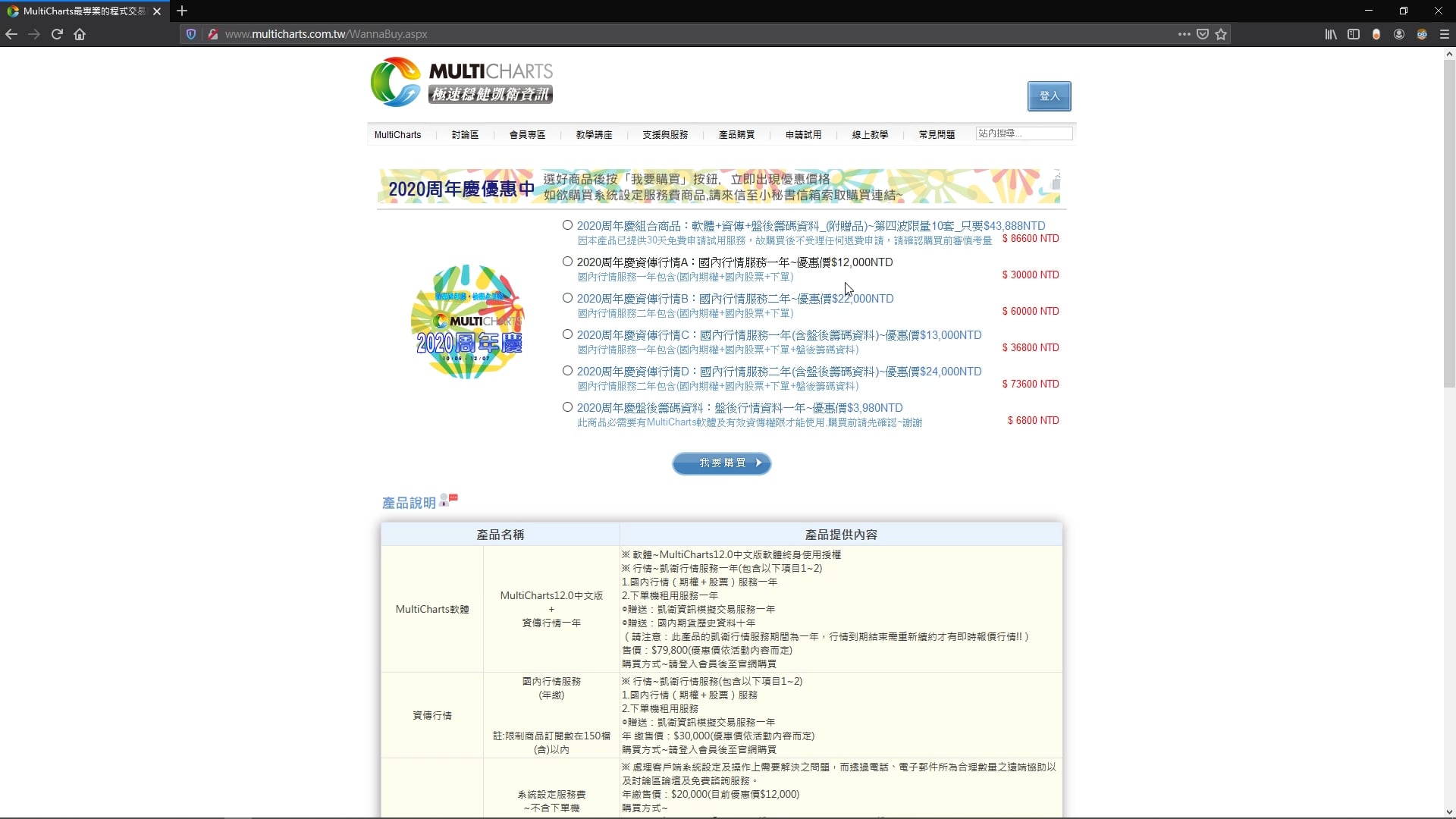Open the Library icon in toolbar
The width and height of the screenshot is (1456, 819).
1331,34
